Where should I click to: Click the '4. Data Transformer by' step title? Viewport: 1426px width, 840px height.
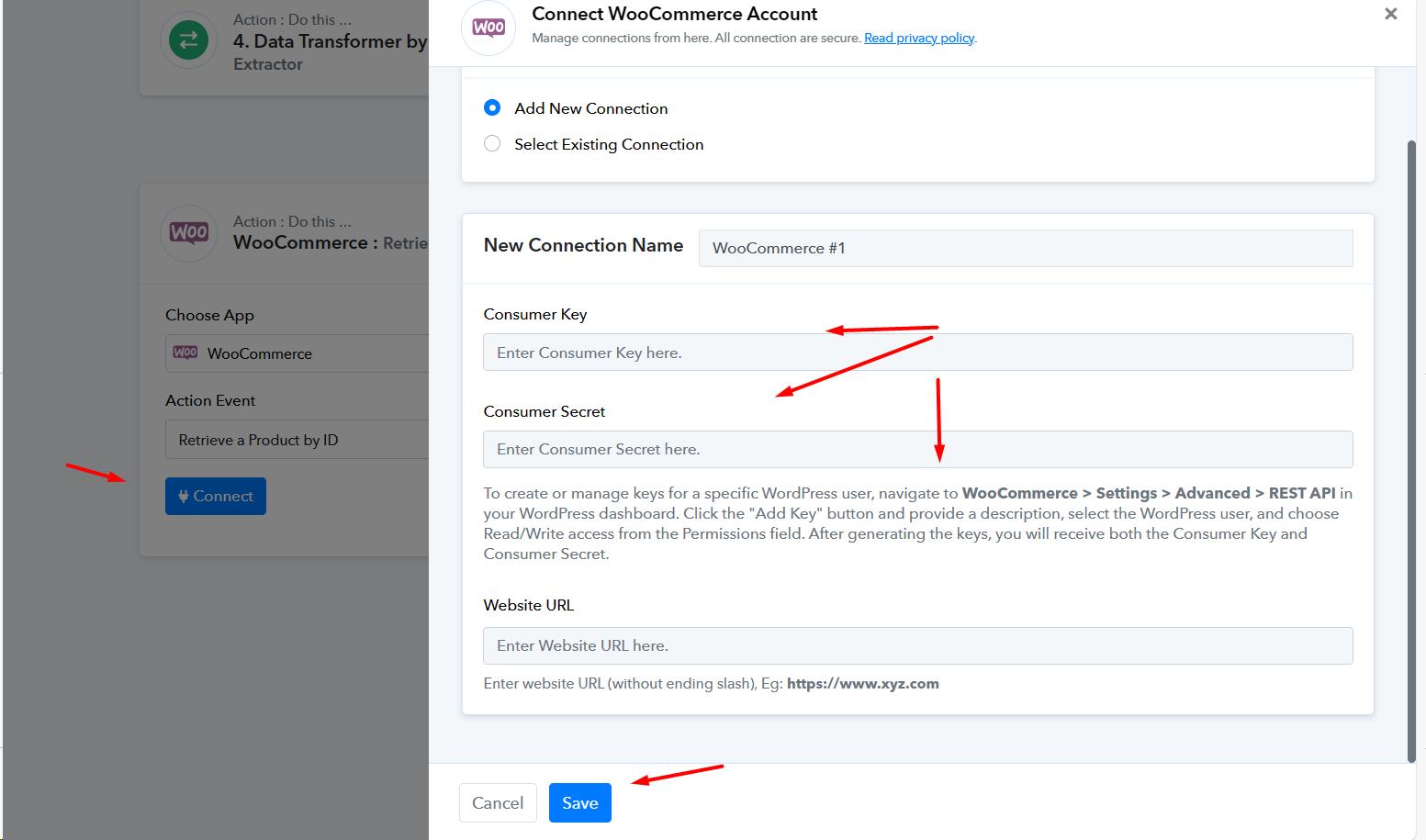[330, 41]
